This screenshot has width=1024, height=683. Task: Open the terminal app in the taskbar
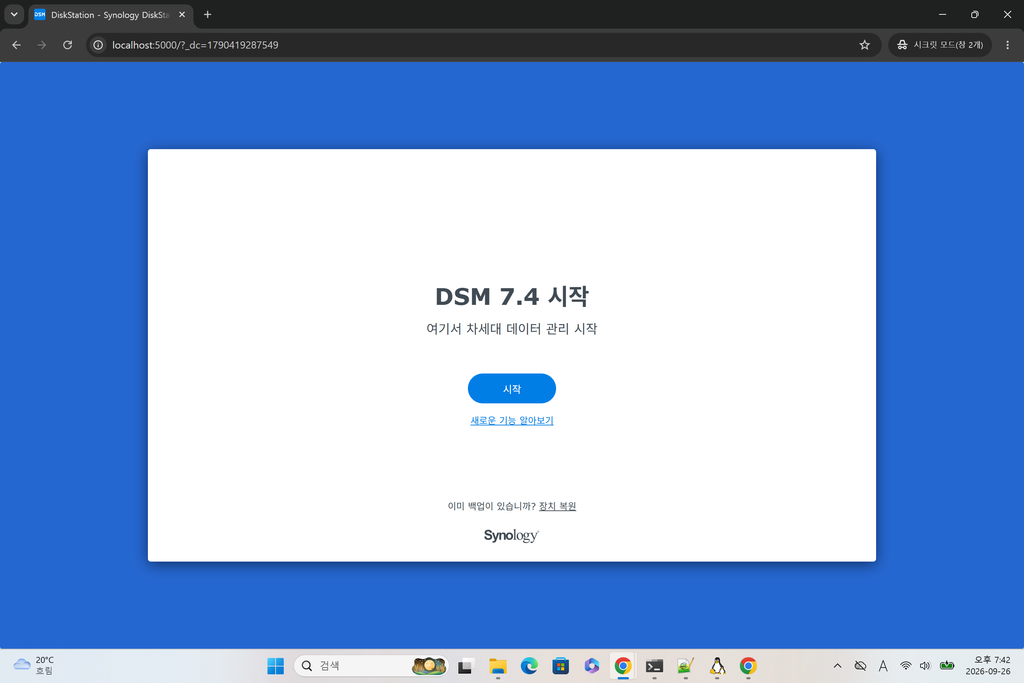tap(654, 665)
